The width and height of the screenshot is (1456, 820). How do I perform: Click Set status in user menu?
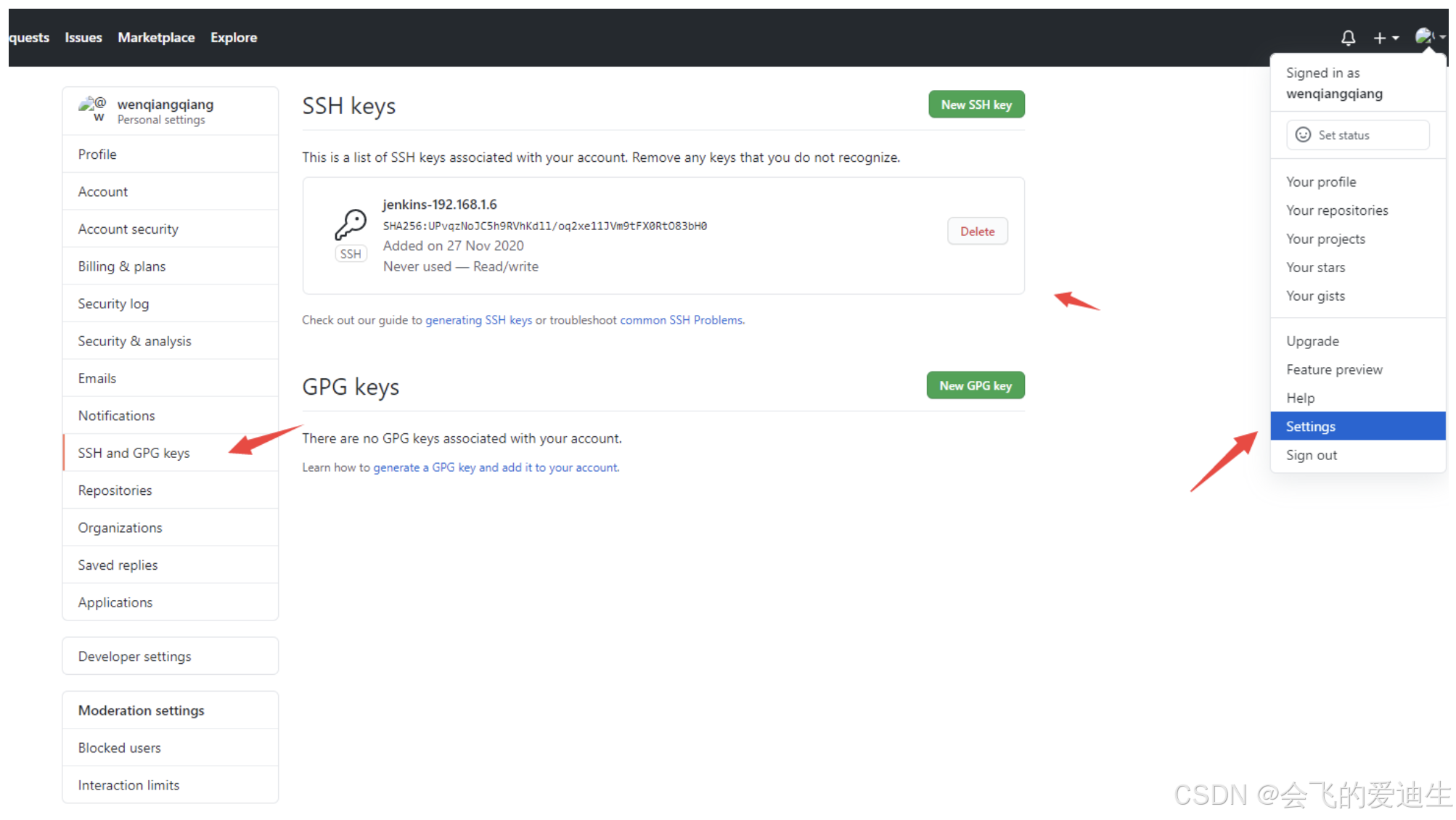[x=1357, y=135]
